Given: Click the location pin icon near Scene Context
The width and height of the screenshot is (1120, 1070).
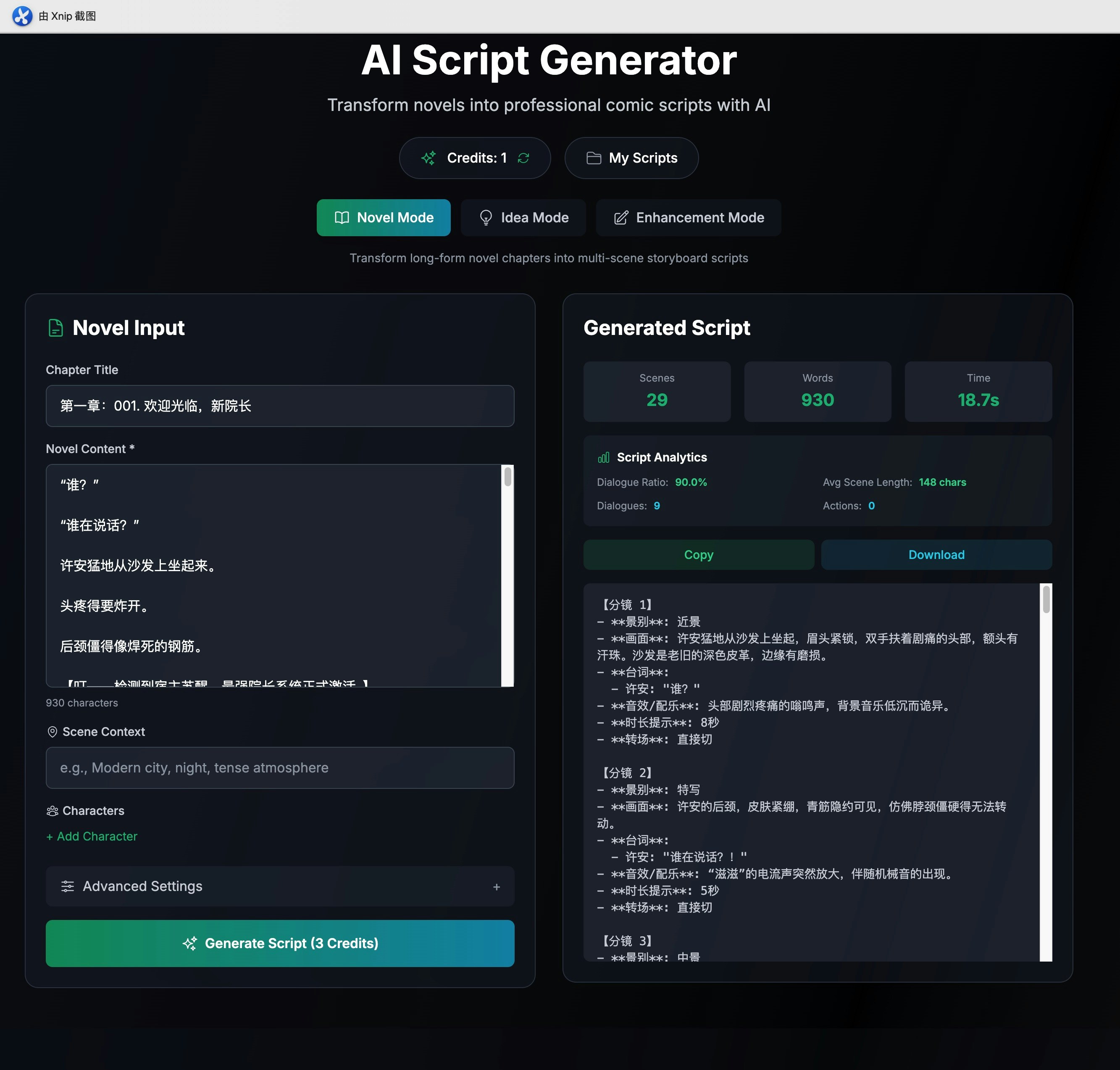Looking at the screenshot, I should [53, 732].
